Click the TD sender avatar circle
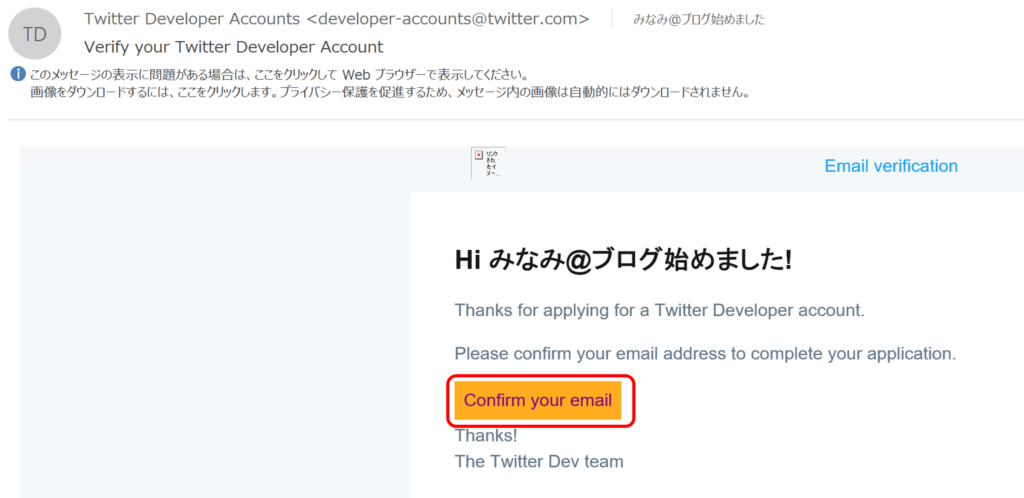Image resolution: width=1024 pixels, height=498 pixels. 35,34
